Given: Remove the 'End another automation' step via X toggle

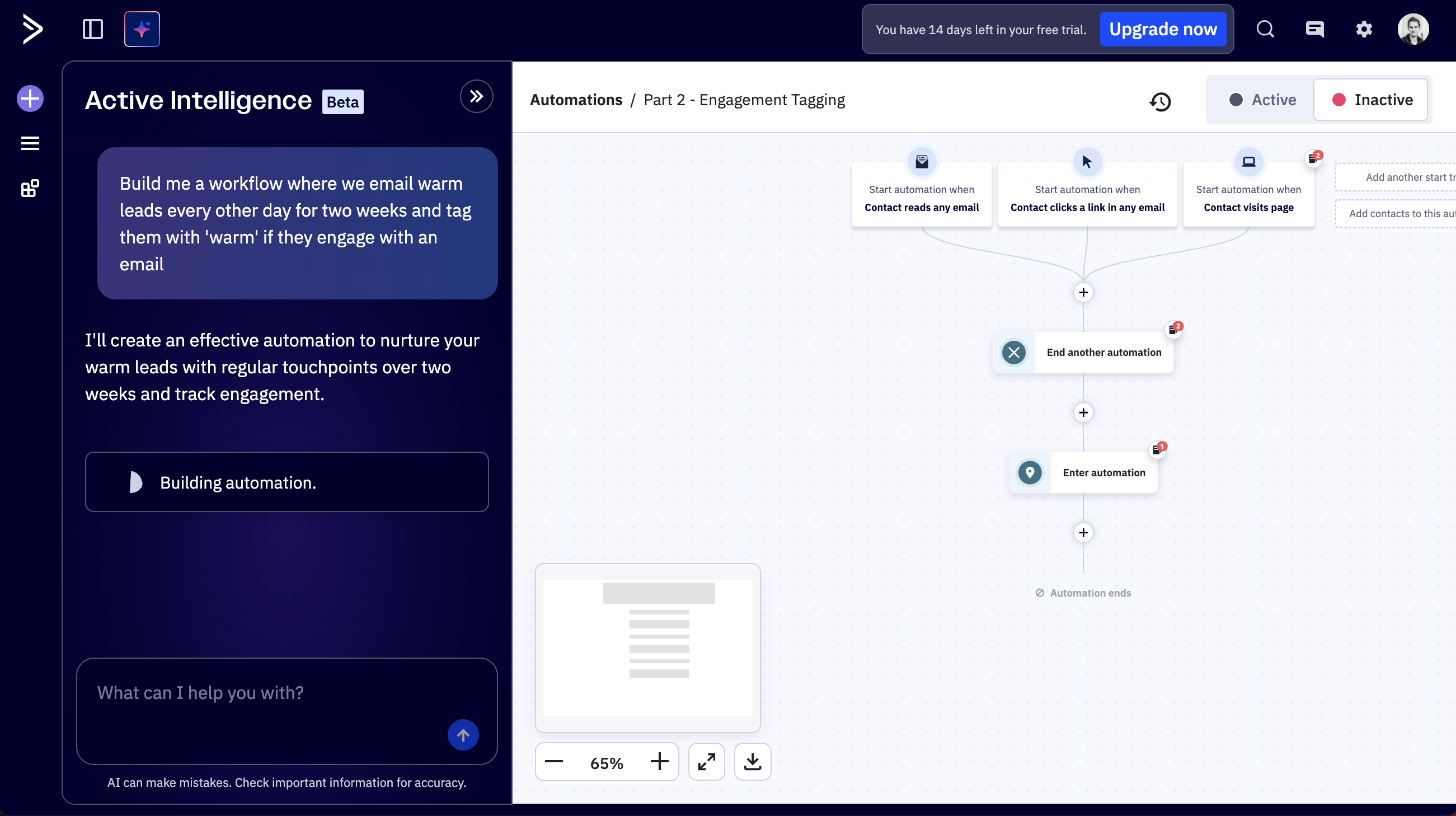Looking at the screenshot, I should tap(1013, 351).
